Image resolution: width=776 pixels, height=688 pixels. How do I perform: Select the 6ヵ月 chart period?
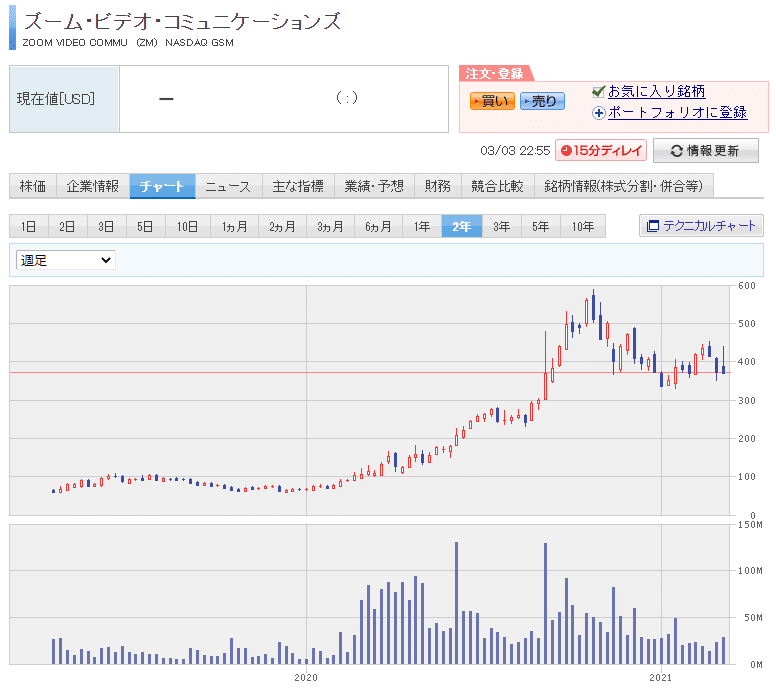tap(378, 226)
